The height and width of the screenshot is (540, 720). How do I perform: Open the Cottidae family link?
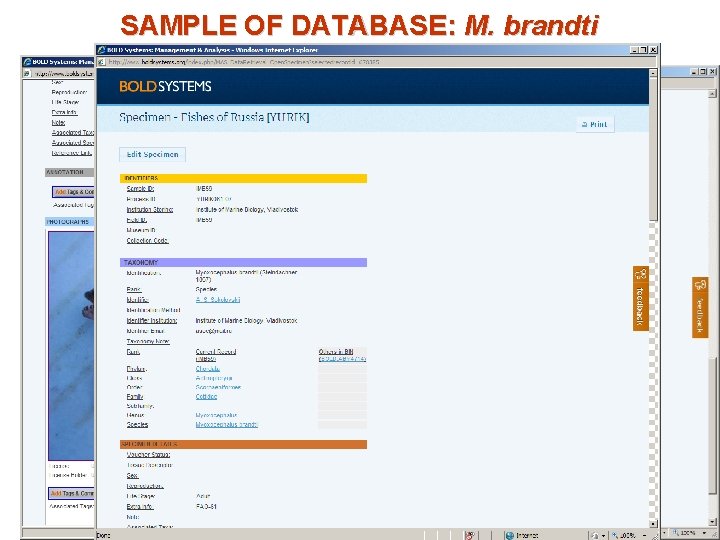pyautogui.click(x=206, y=397)
